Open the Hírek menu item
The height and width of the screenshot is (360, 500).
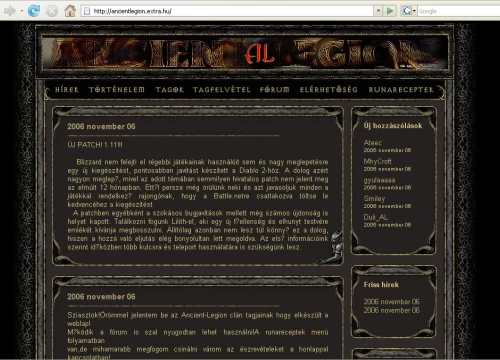[67, 90]
